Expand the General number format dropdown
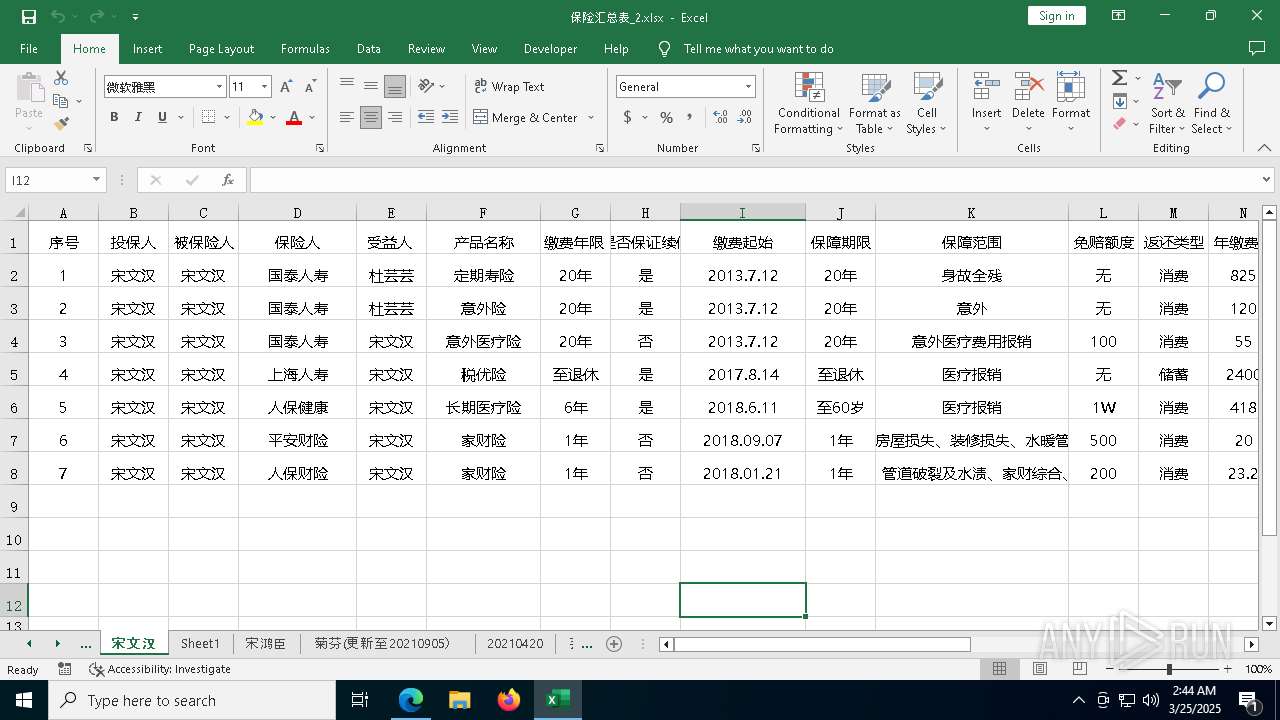 [747, 87]
